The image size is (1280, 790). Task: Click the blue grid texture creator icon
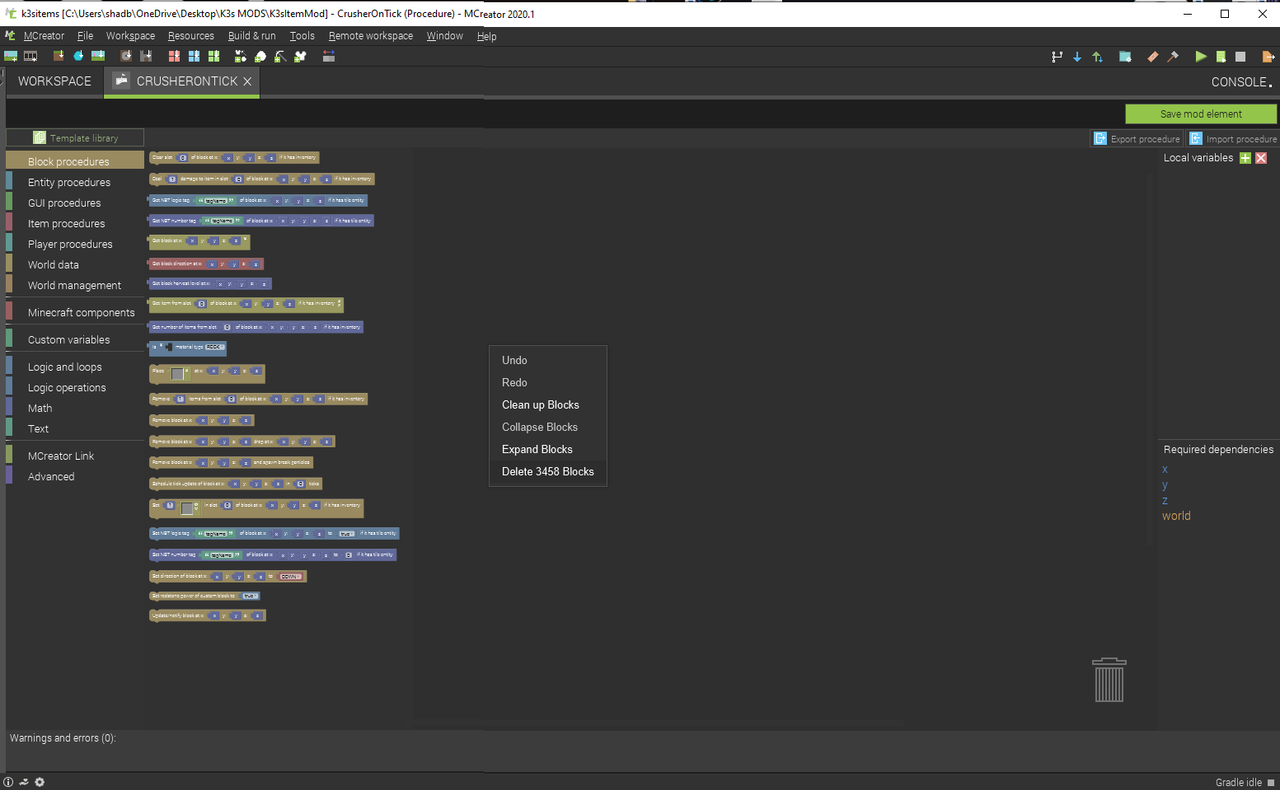(194, 56)
